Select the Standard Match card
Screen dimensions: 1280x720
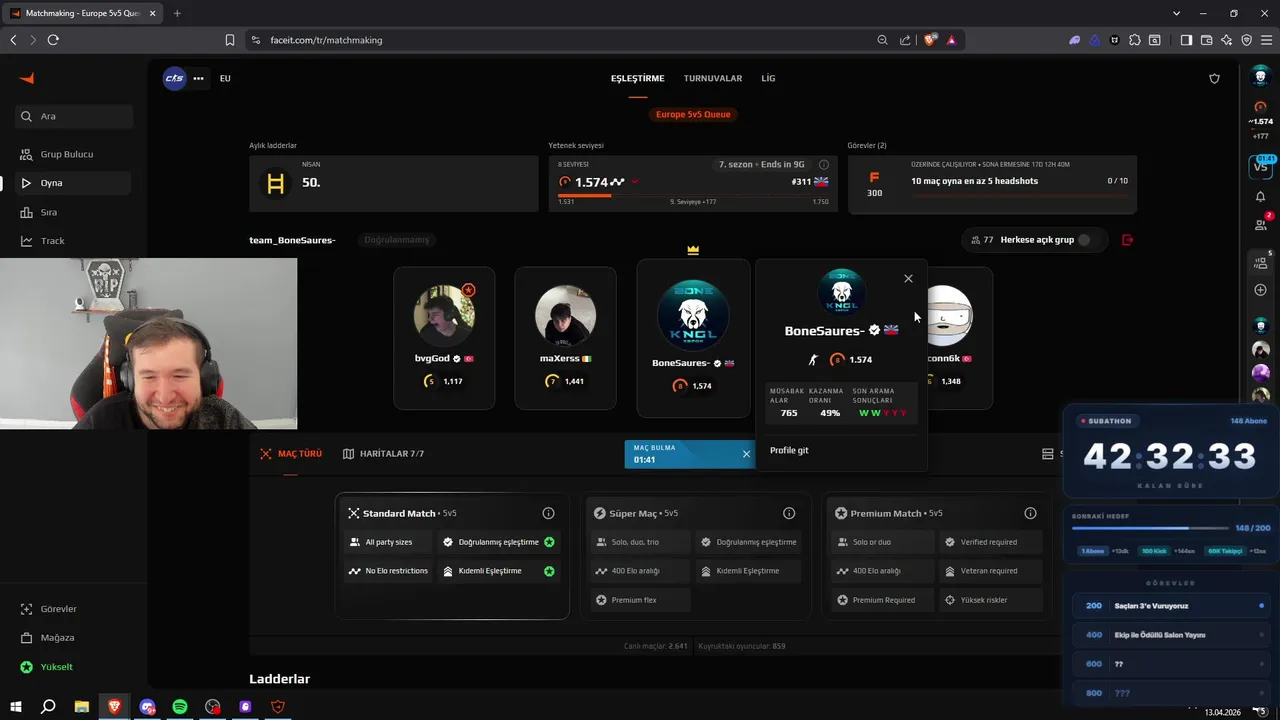coord(452,556)
